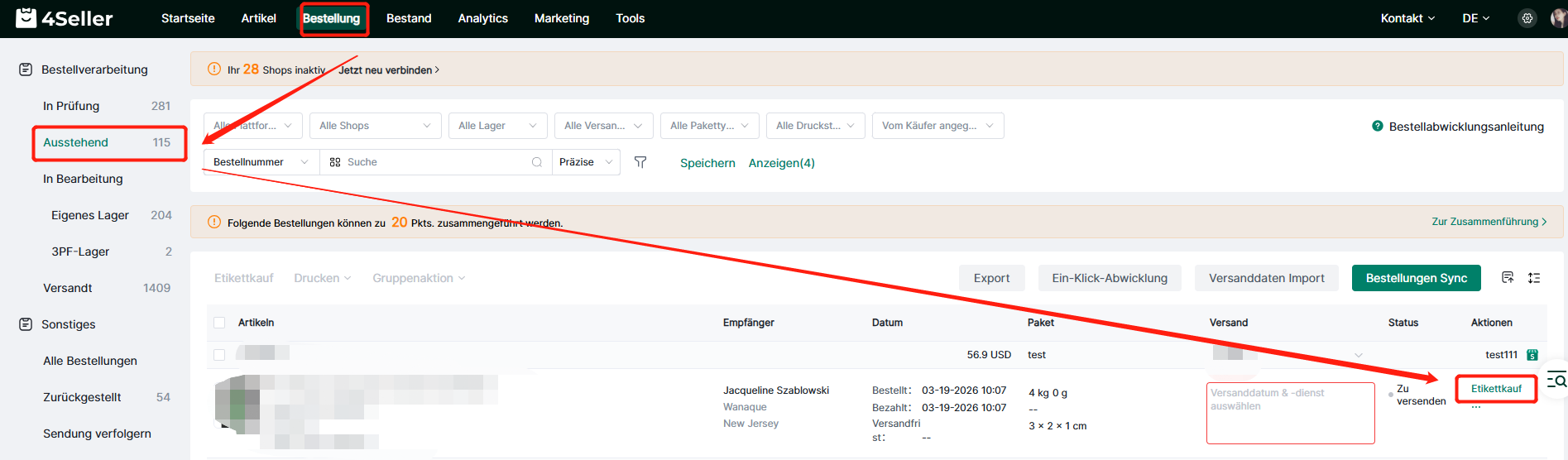
Task: Open the Präzise match-type dropdown
Action: tap(586, 162)
